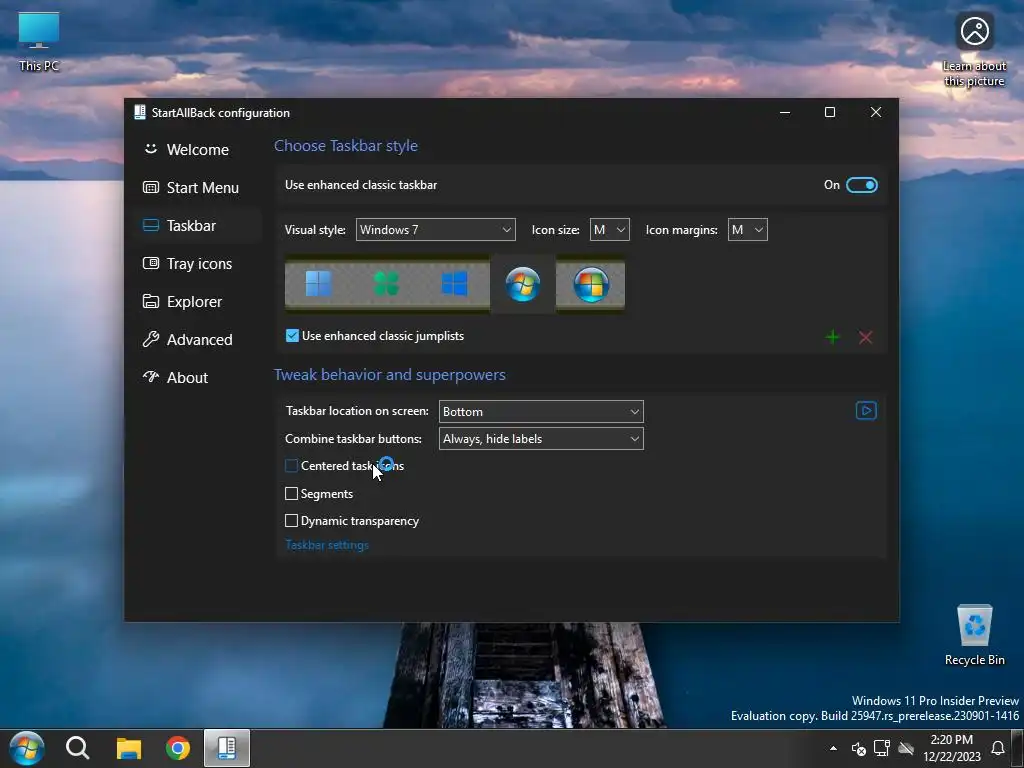Click the Welcome smiley icon
The height and width of the screenshot is (768, 1024).
[x=151, y=149]
